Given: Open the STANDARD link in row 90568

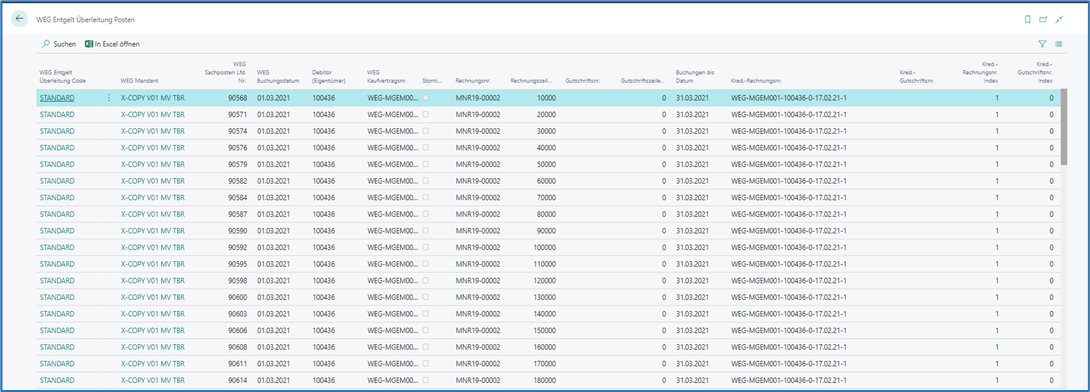Looking at the screenshot, I should point(57,98).
